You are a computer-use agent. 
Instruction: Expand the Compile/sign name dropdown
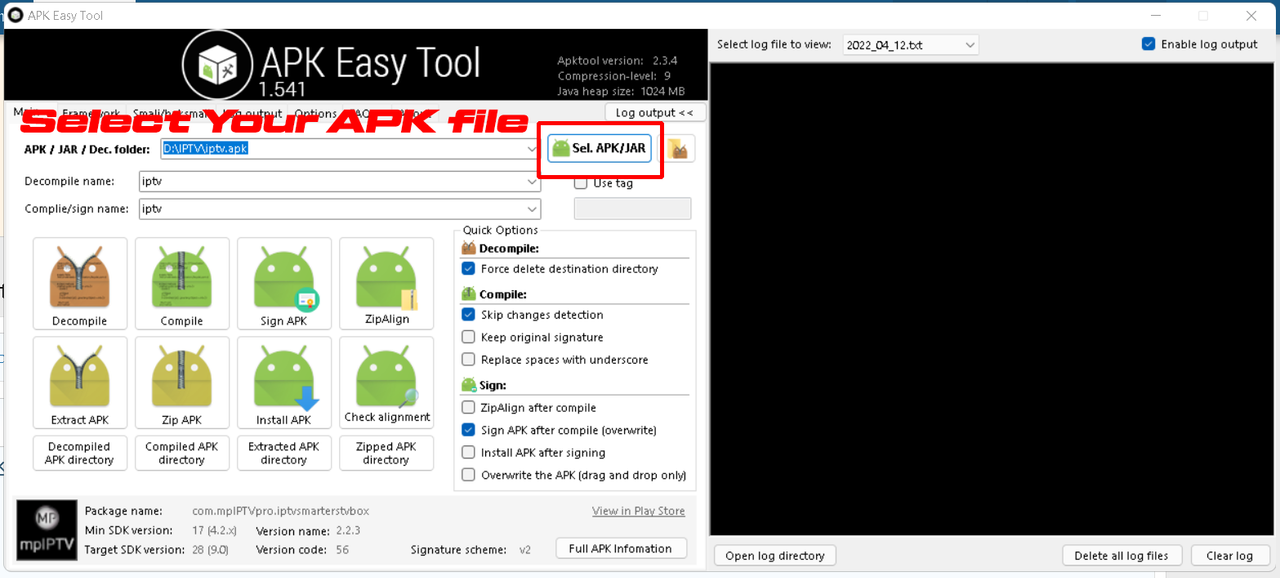click(x=532, y=209)
